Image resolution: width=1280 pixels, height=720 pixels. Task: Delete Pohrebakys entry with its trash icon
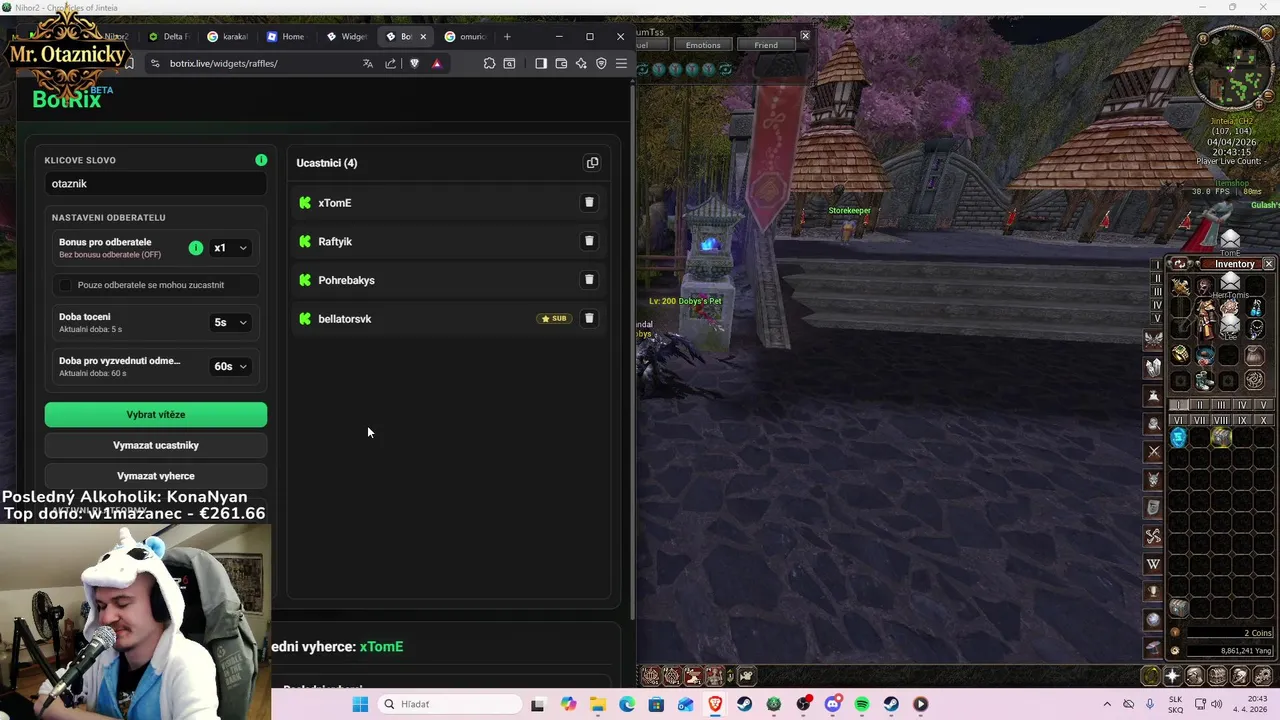(x=589, y=280)
